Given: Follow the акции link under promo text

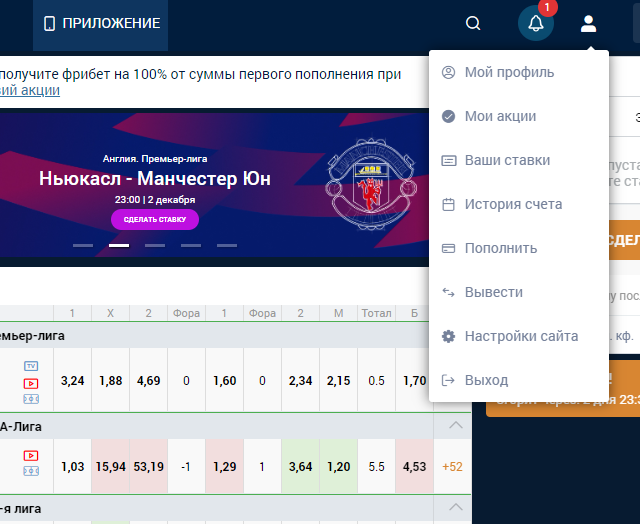Looking at the screenshot, I should tap(29, 90).
